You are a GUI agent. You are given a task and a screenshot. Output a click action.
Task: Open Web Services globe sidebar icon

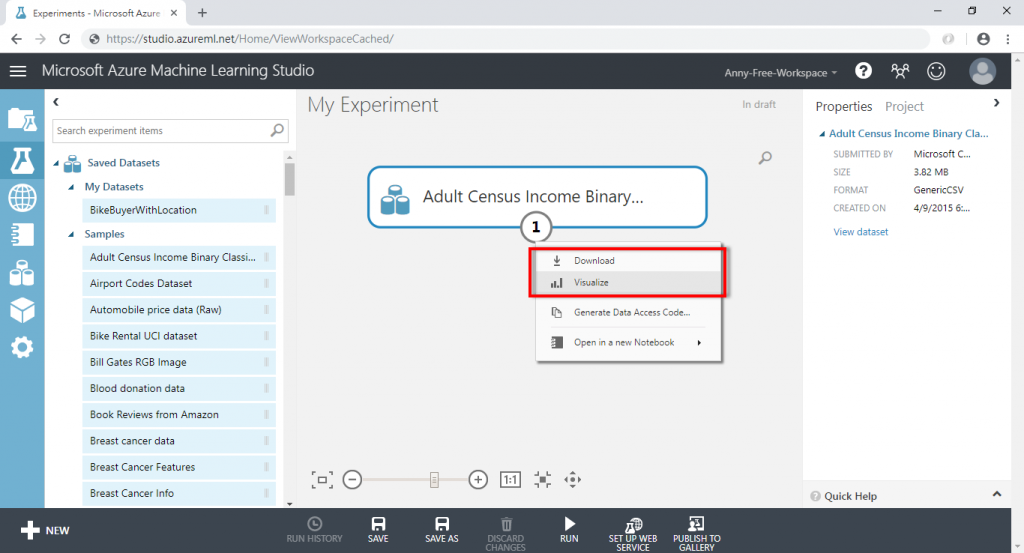click(x=22, y=197)
